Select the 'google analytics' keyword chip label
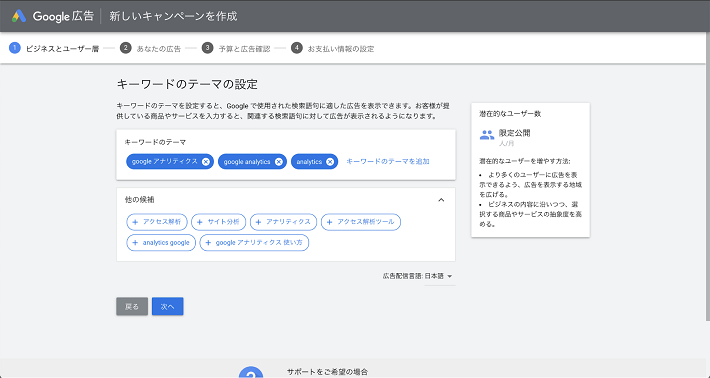This screenshot has height=378, width=710. click(247, 162)
